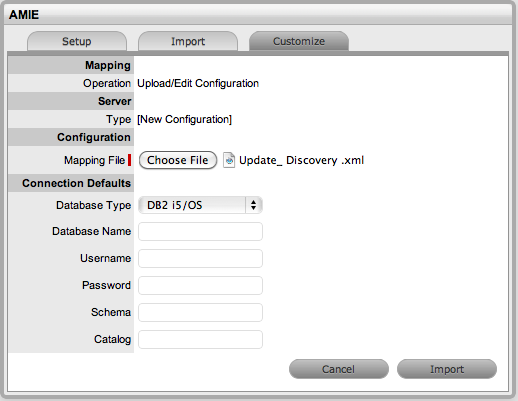
Task: Click the Mapping section heading
Action: tap(108, 65)
